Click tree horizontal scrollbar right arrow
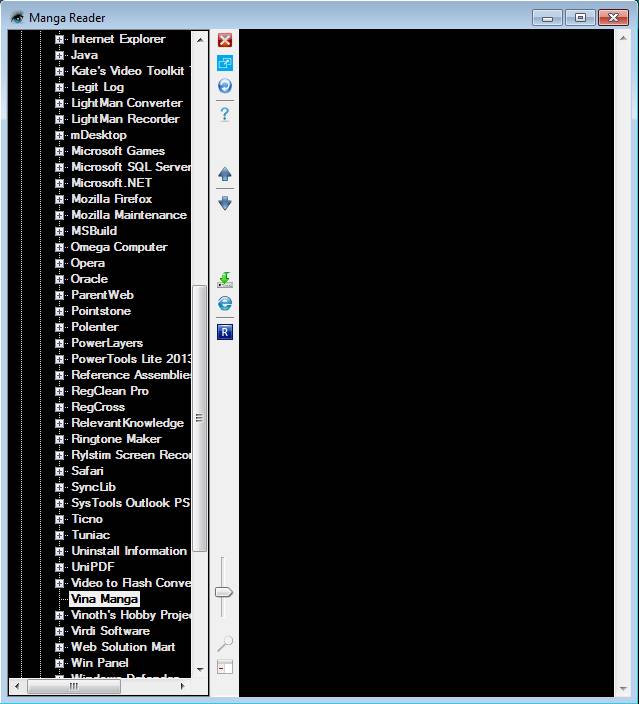The image size is (639, 704). pos(182,686)
